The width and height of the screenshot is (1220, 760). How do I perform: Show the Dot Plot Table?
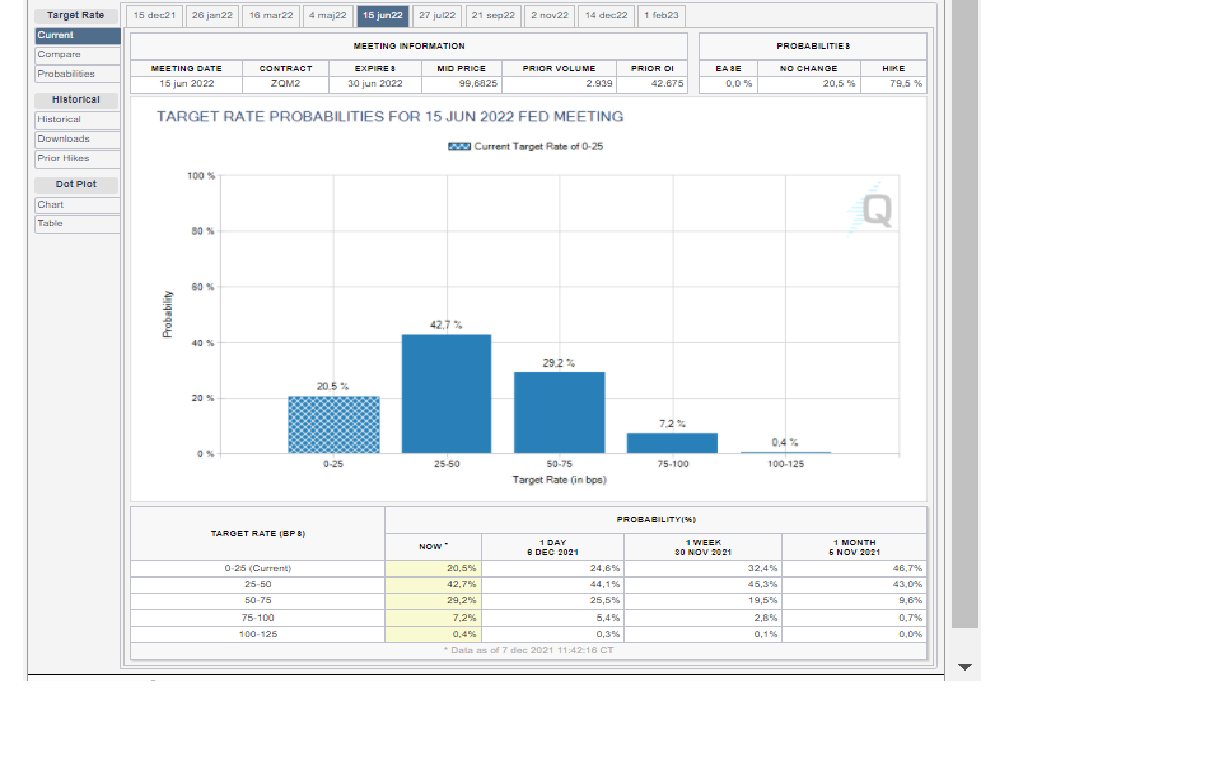point(51,224)
